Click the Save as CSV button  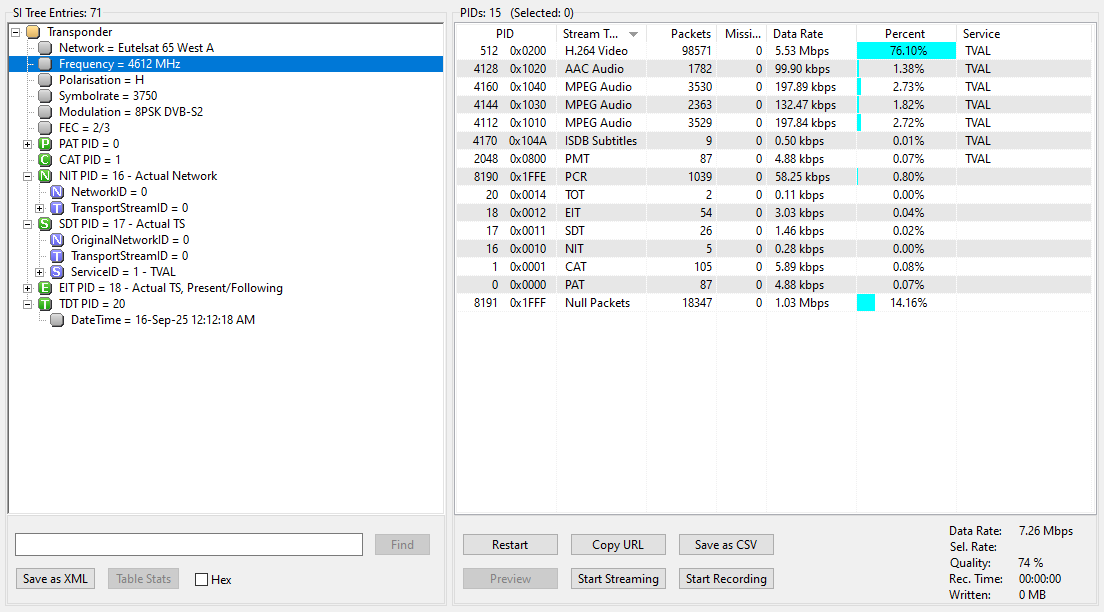[726, 544]
